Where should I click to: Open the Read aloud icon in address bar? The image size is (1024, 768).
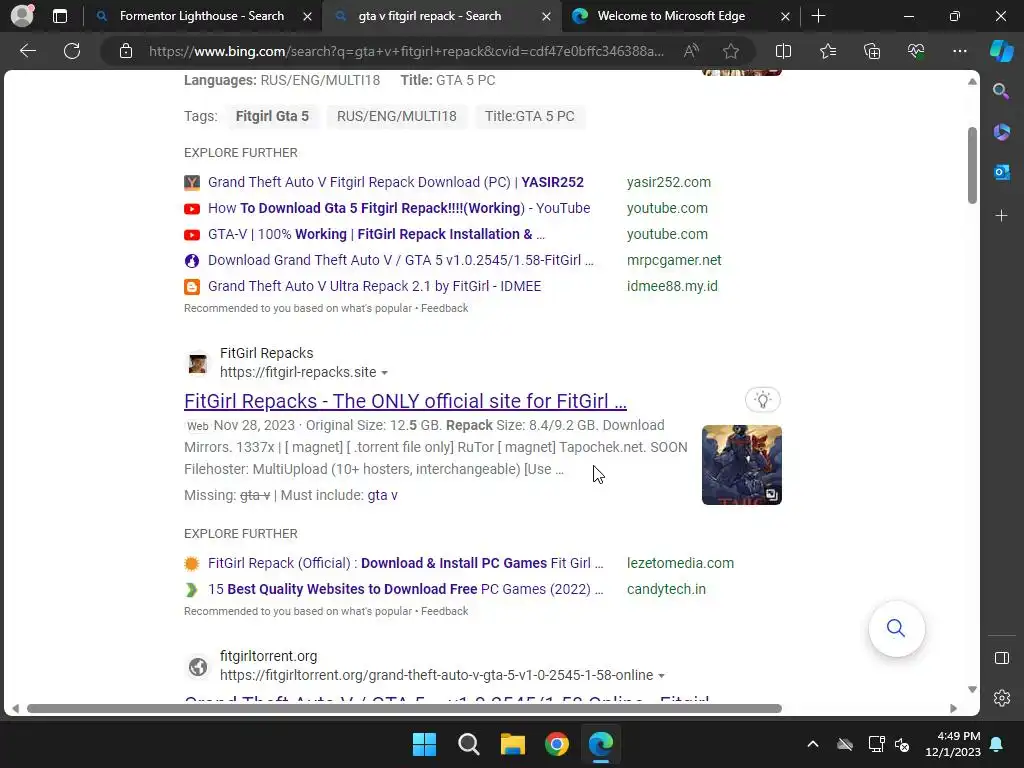[x=691, y=51]
